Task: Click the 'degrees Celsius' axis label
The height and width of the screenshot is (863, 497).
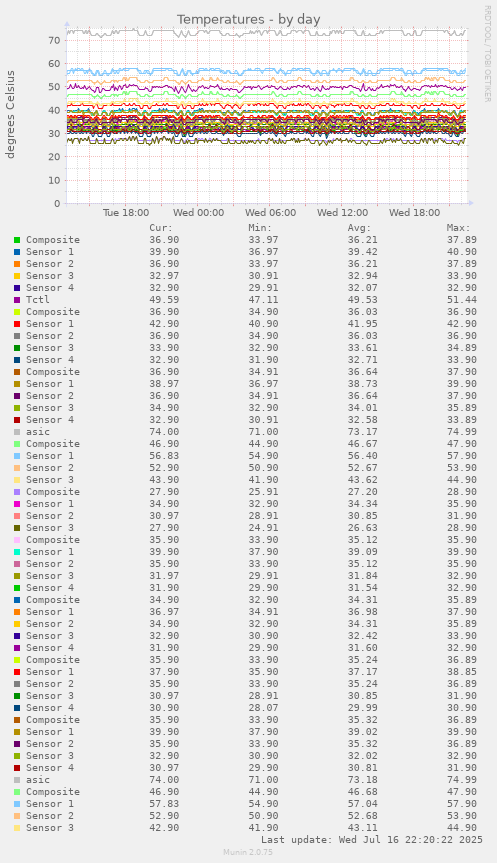Action: [x=10, y=114]
